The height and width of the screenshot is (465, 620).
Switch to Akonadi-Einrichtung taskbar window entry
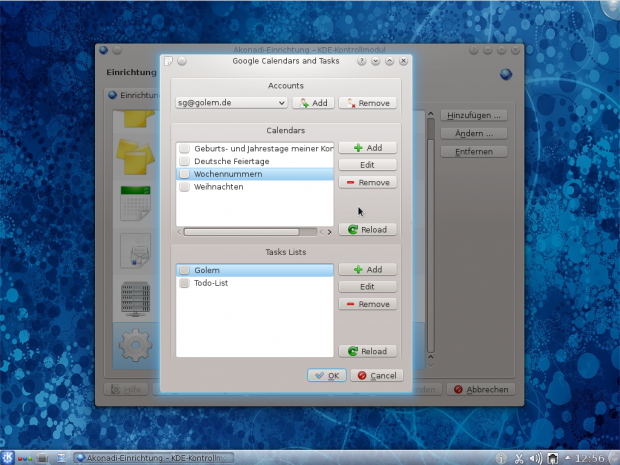[x=150, y=458]
